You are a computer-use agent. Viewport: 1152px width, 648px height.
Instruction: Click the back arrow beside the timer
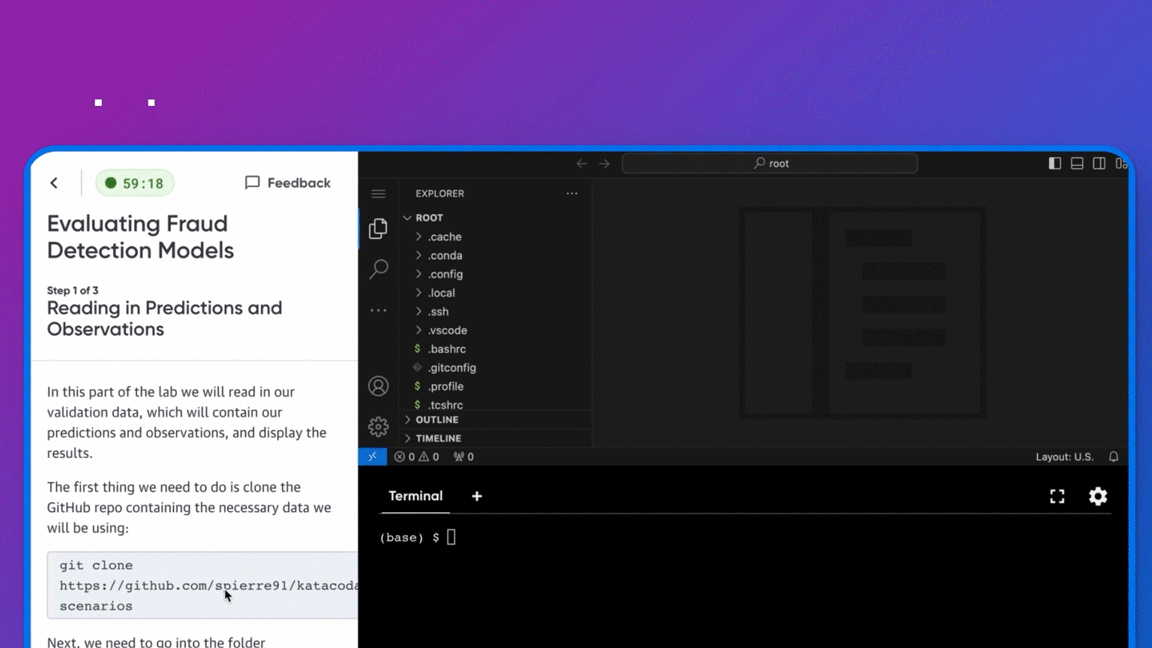pyautogui.click(x=54, y=183)
